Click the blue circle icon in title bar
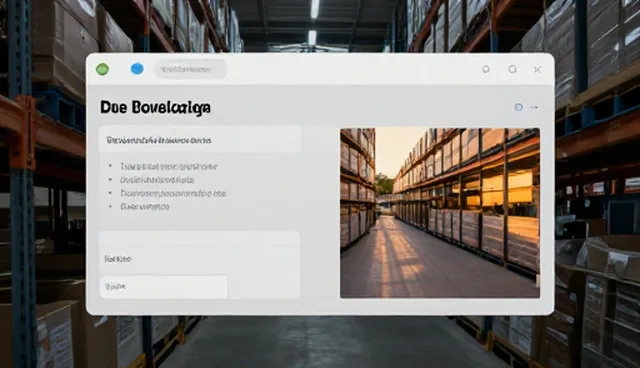This screenshot has height=368, width=640. (137, 69)
